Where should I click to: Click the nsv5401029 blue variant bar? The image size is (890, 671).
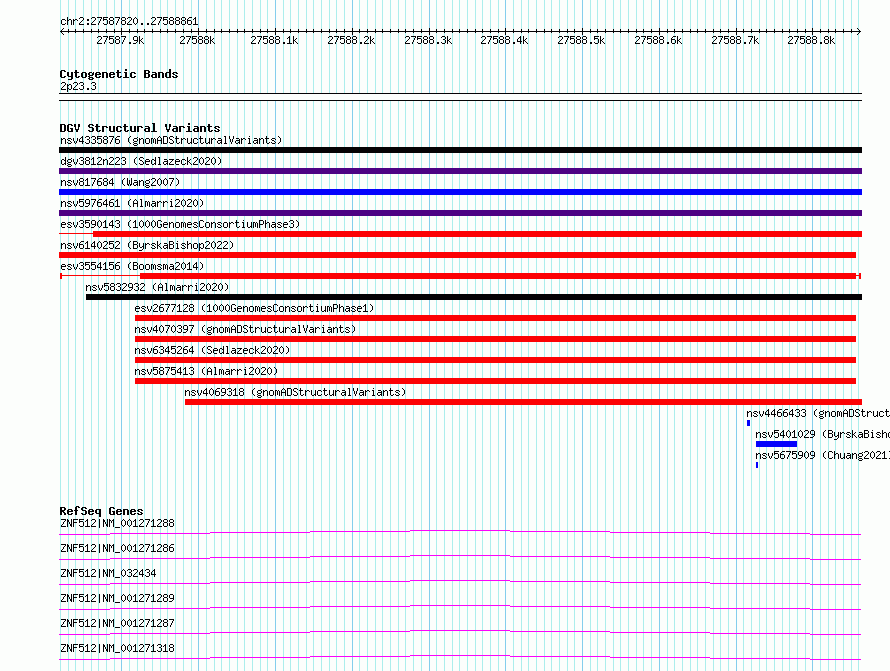[776, 444]
